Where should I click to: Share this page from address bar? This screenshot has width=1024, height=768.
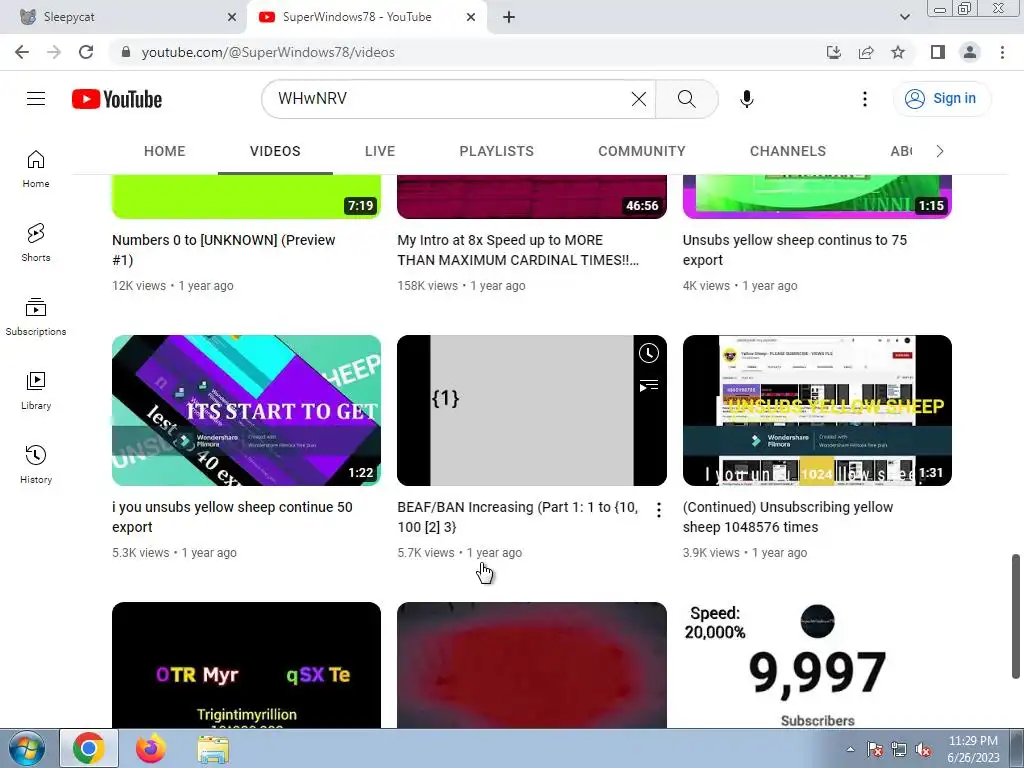(866, 52)
